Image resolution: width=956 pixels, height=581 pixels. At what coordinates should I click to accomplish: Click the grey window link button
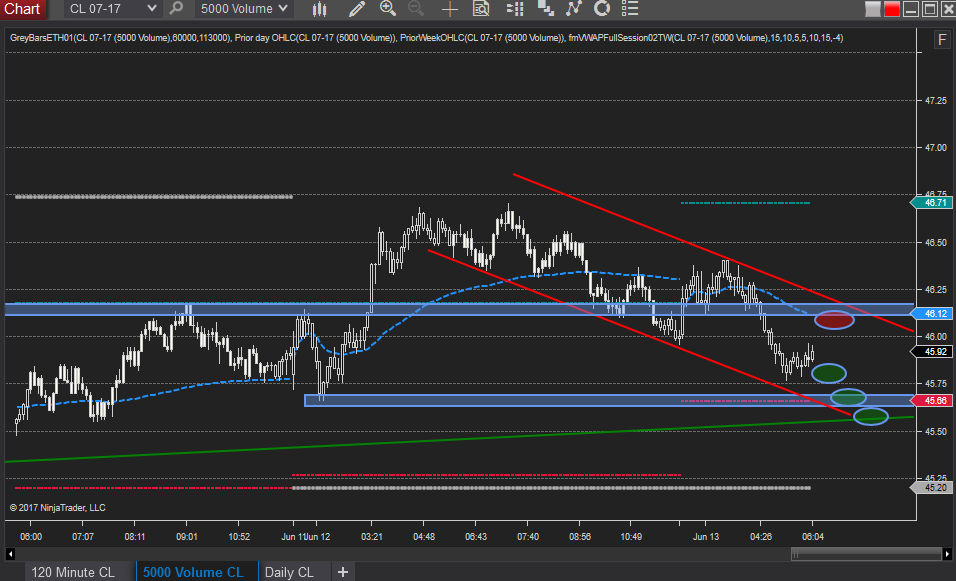pyautogui.click(x=872, y=9)
